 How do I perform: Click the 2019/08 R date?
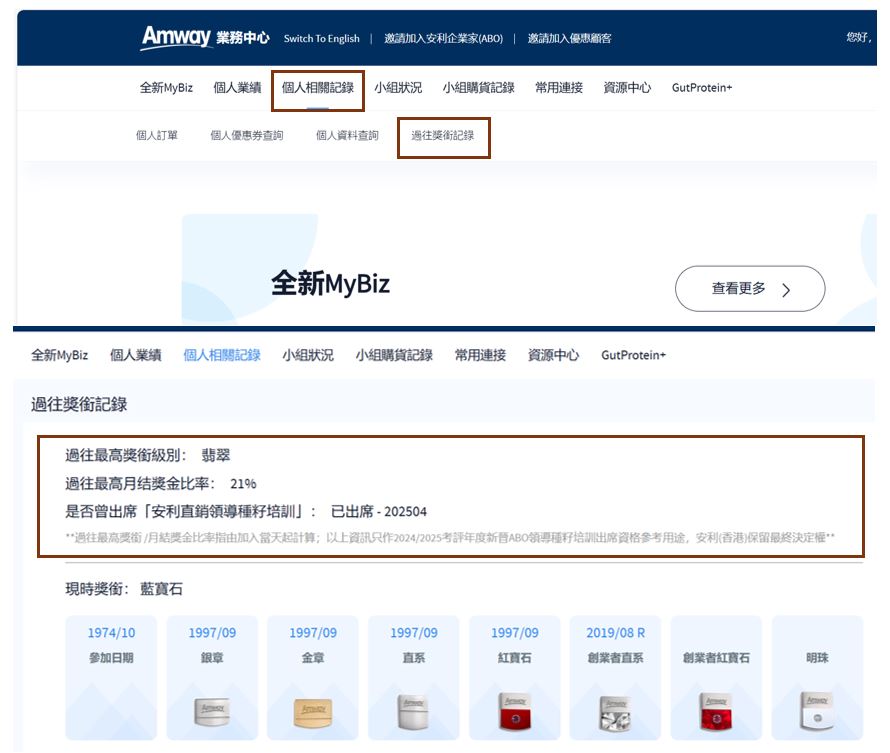pos(616,633)
